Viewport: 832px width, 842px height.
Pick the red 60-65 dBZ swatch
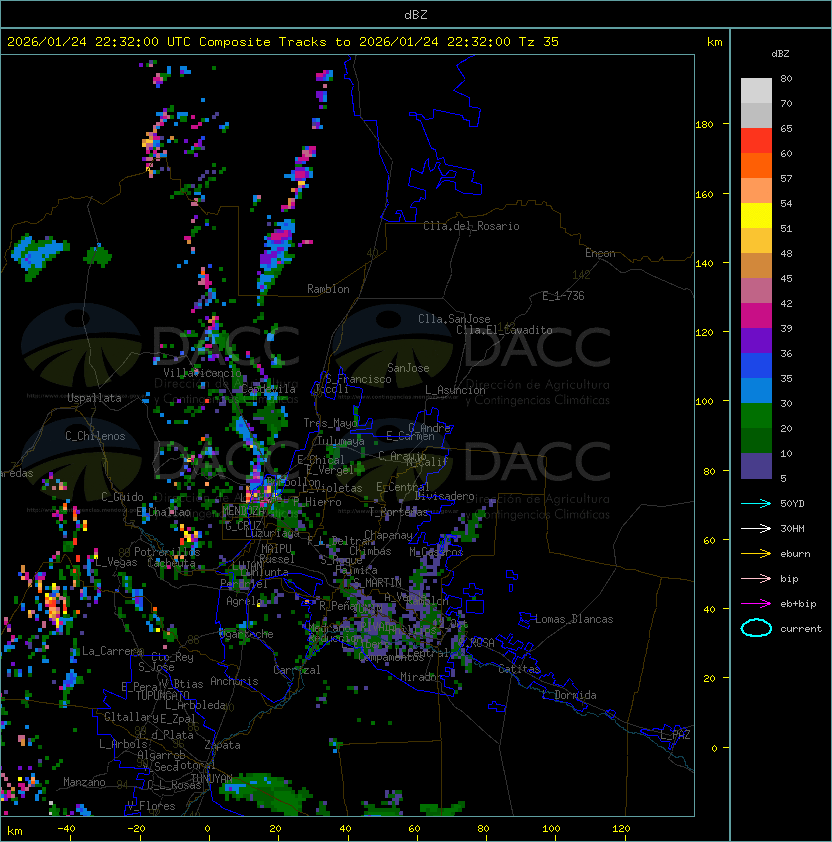[756, 141]
